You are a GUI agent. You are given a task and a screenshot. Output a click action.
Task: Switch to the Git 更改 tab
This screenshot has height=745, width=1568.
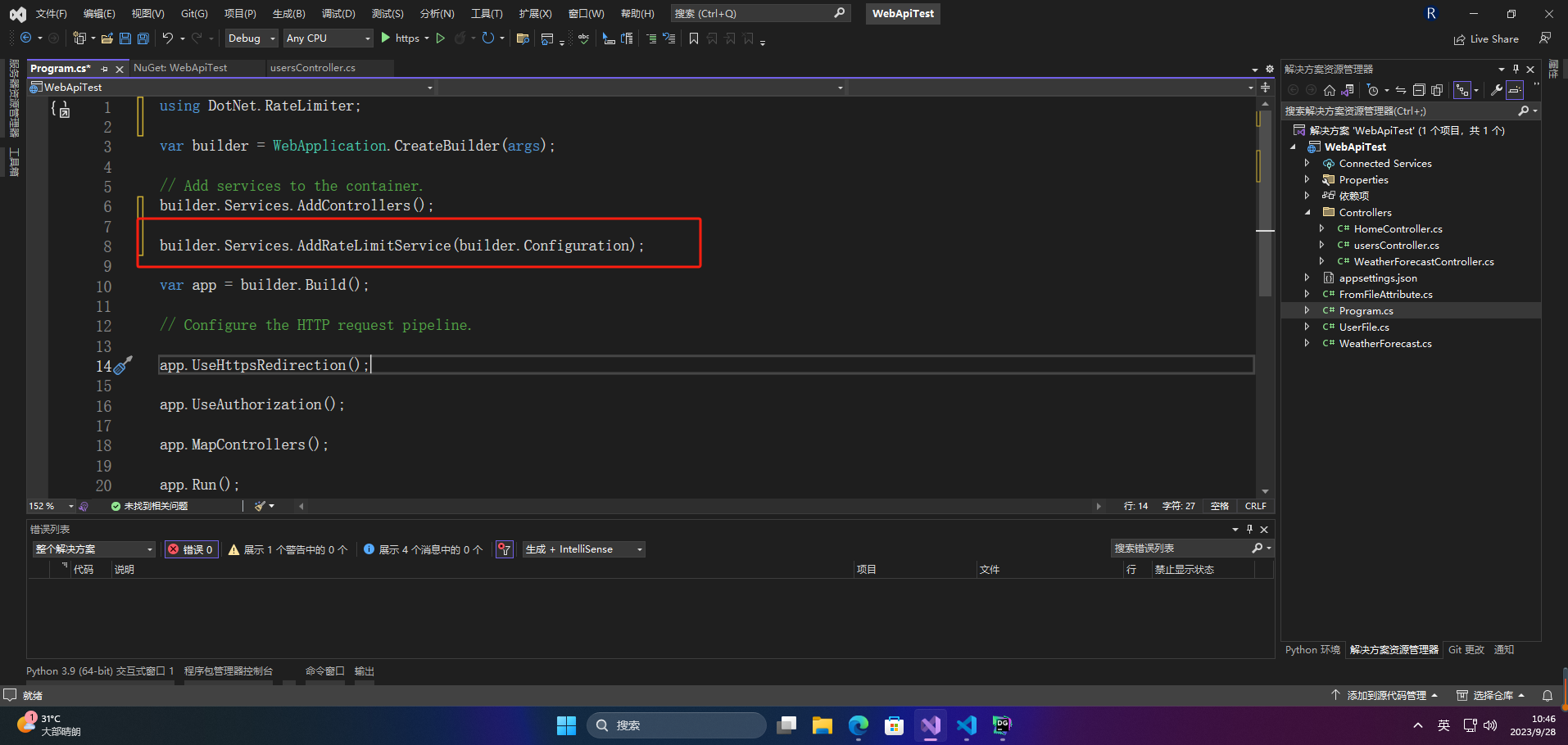[x=1466, y=649]
